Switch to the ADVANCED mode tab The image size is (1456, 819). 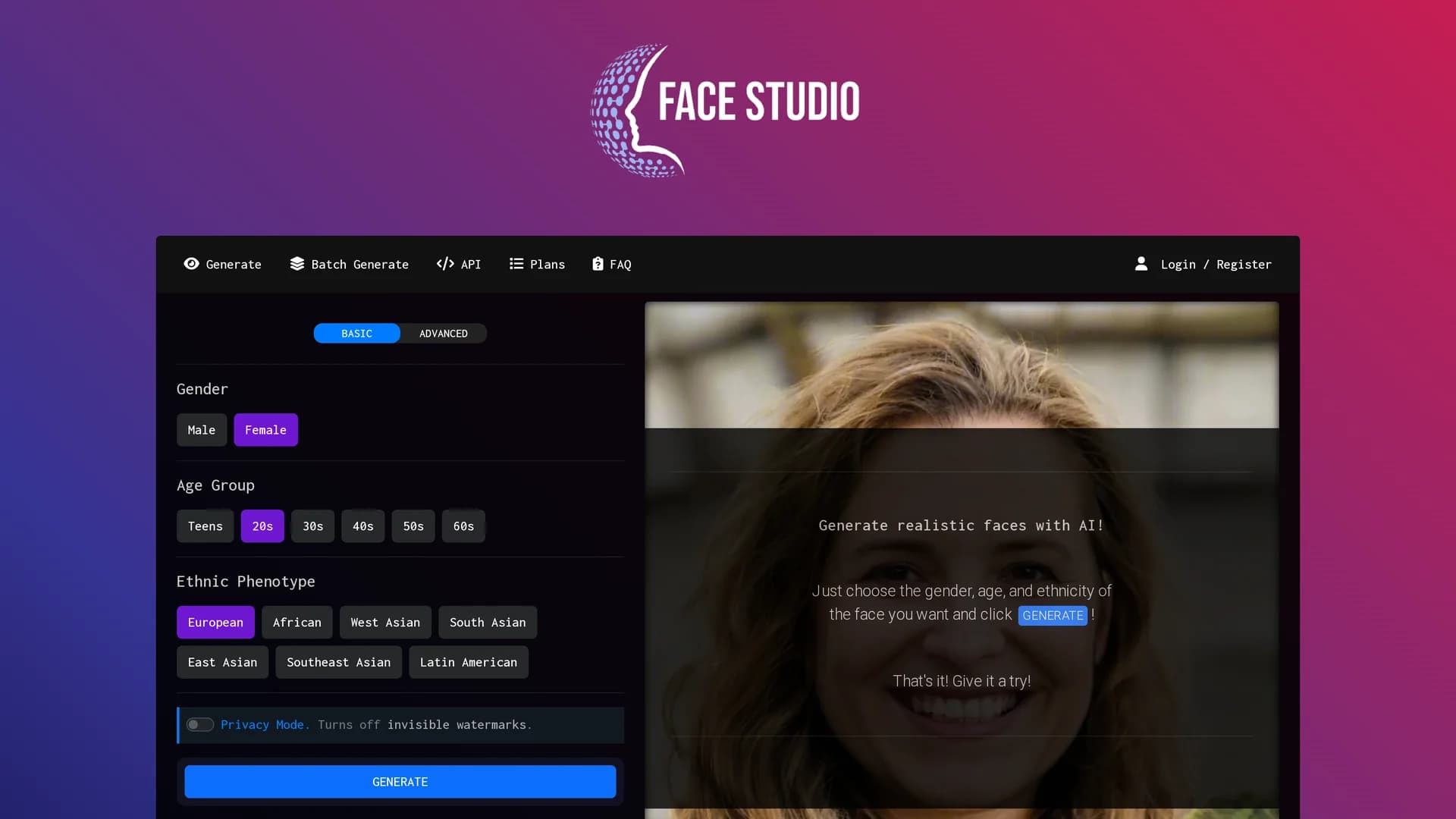click(x=444, y=333)
